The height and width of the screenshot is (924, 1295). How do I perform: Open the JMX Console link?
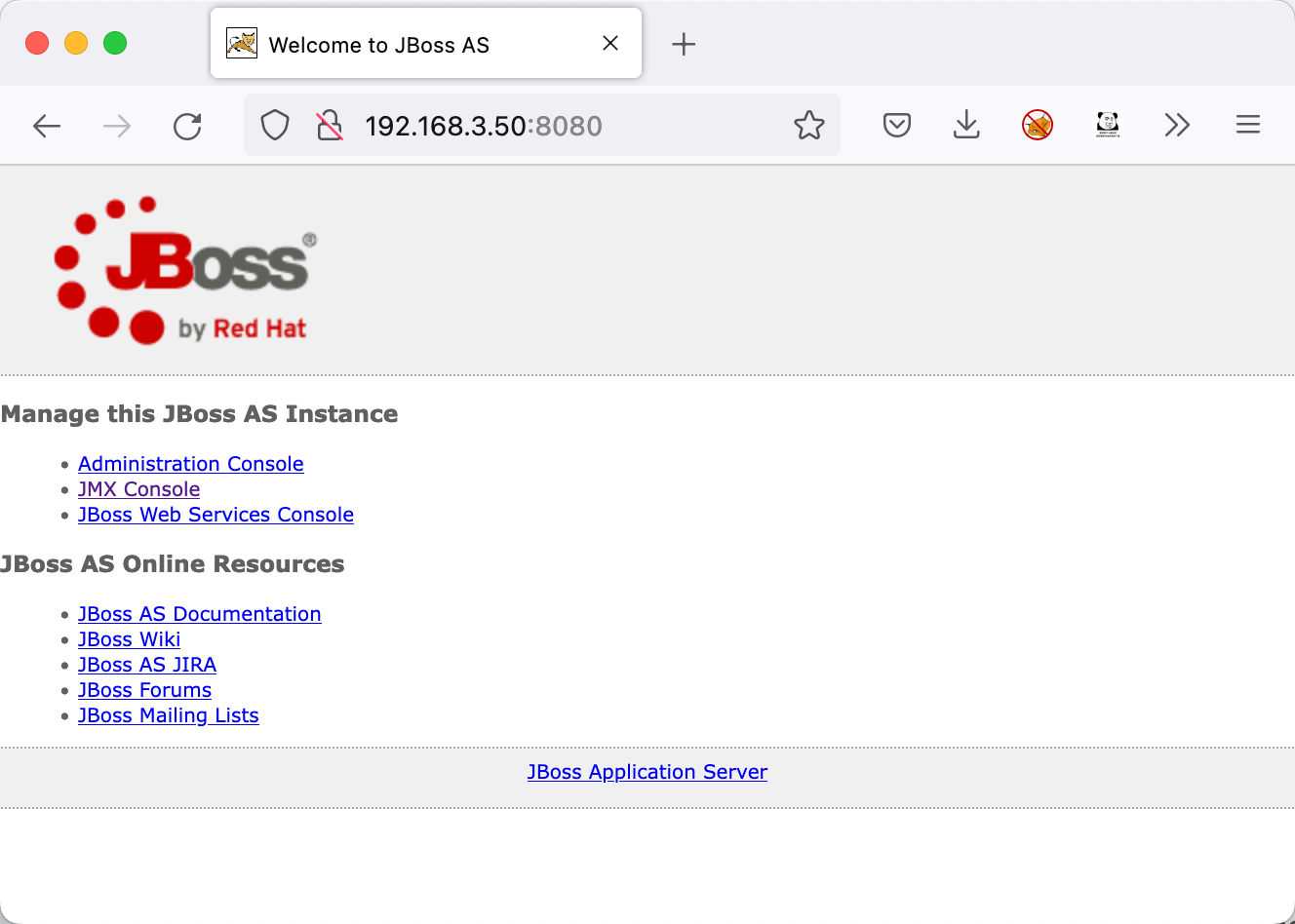(138, 489)
